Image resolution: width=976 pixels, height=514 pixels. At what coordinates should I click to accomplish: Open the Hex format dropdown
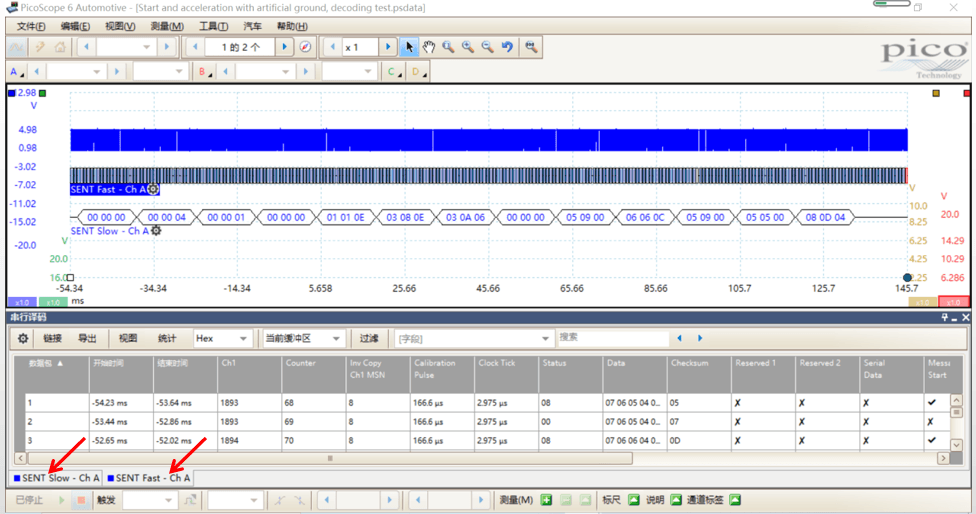point(222,339)
